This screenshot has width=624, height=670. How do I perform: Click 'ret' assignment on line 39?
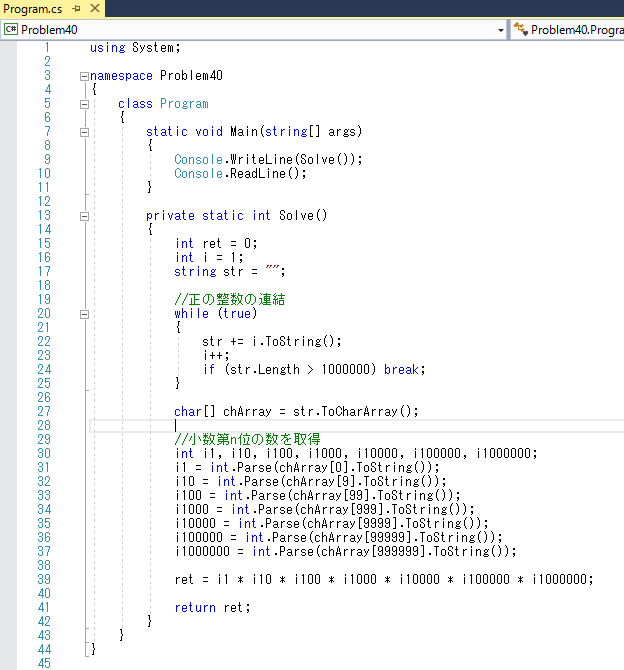tap(184, 579)
